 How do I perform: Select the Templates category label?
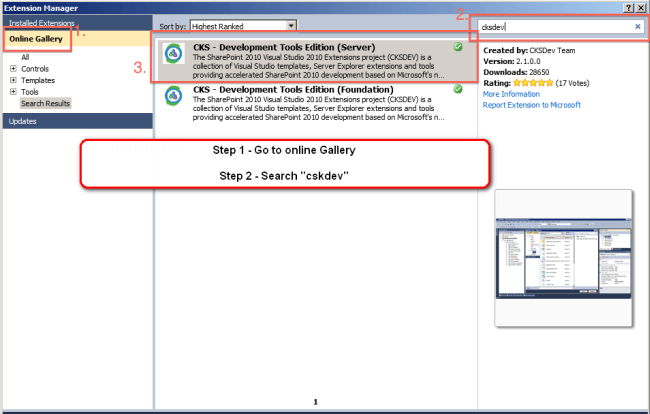point(38,80)
